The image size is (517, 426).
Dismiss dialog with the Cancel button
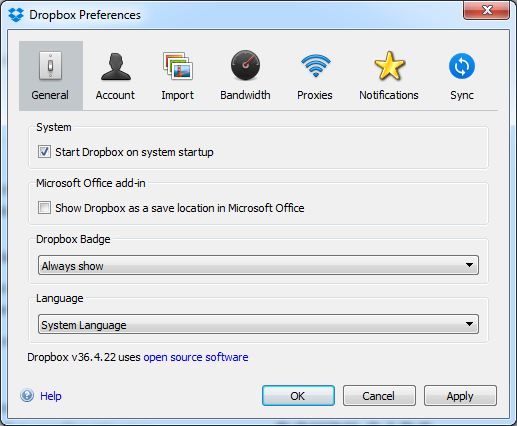379,396
